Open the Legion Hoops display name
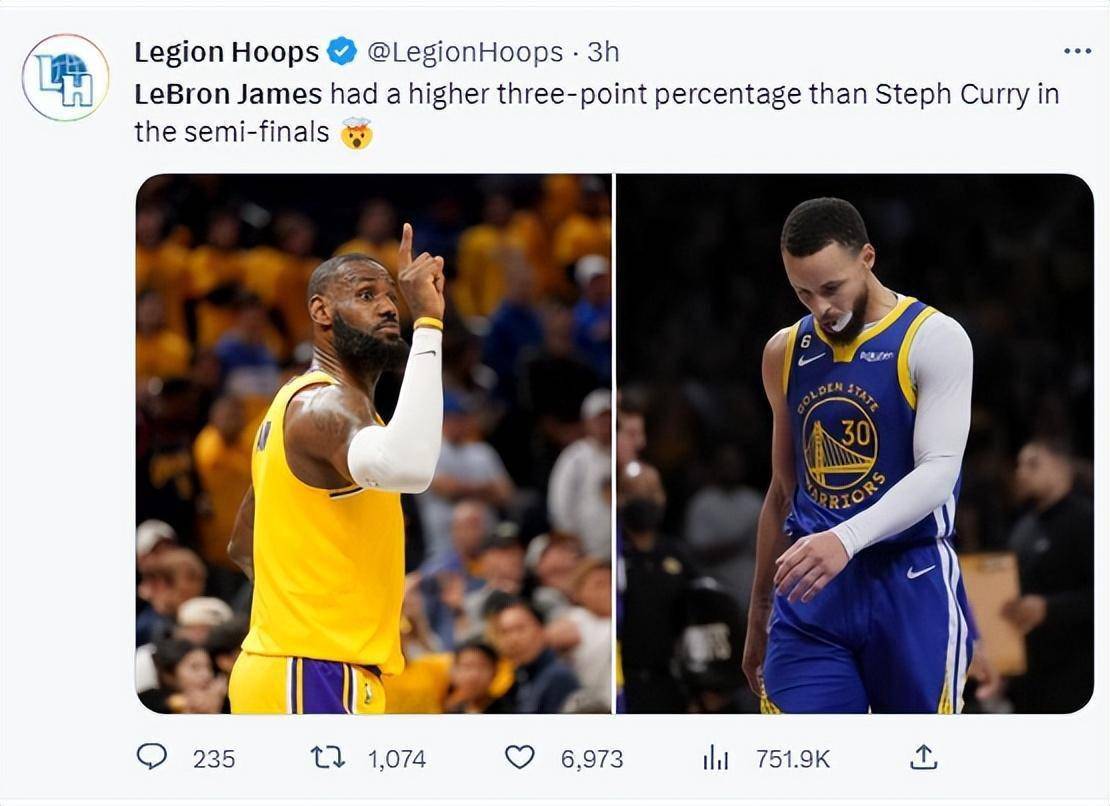The width and height of the screenshot is (1110, 806). pos(227,52)
